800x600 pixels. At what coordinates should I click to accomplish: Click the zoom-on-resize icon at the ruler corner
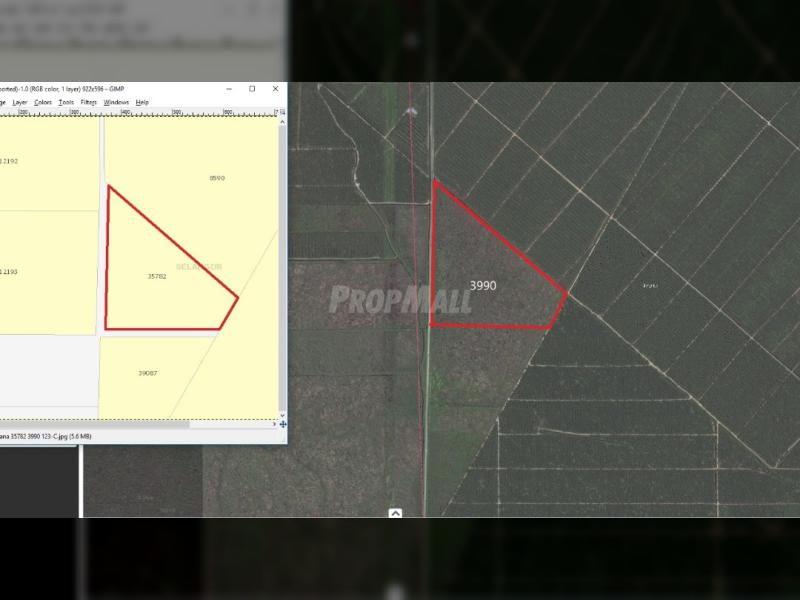(283, 112)
